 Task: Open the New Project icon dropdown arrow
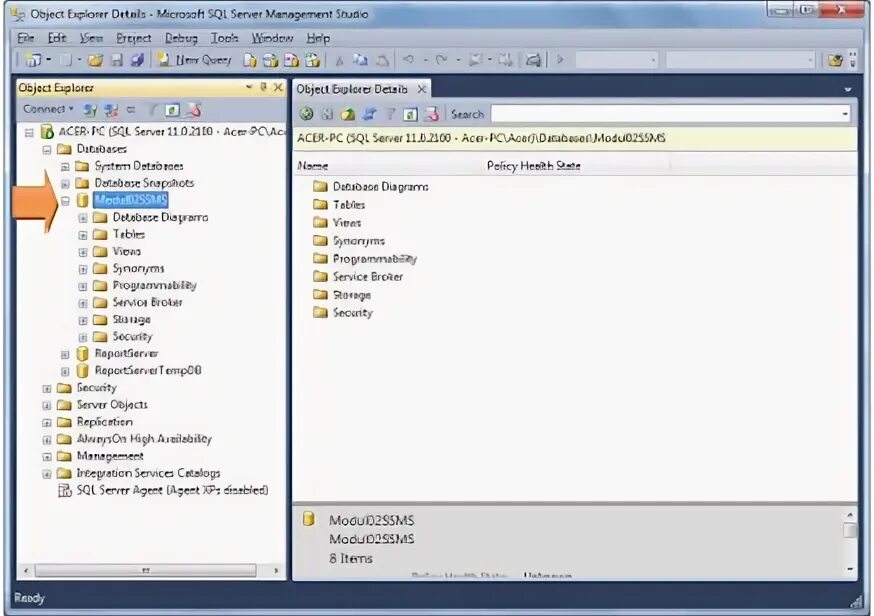click(49, 60)
